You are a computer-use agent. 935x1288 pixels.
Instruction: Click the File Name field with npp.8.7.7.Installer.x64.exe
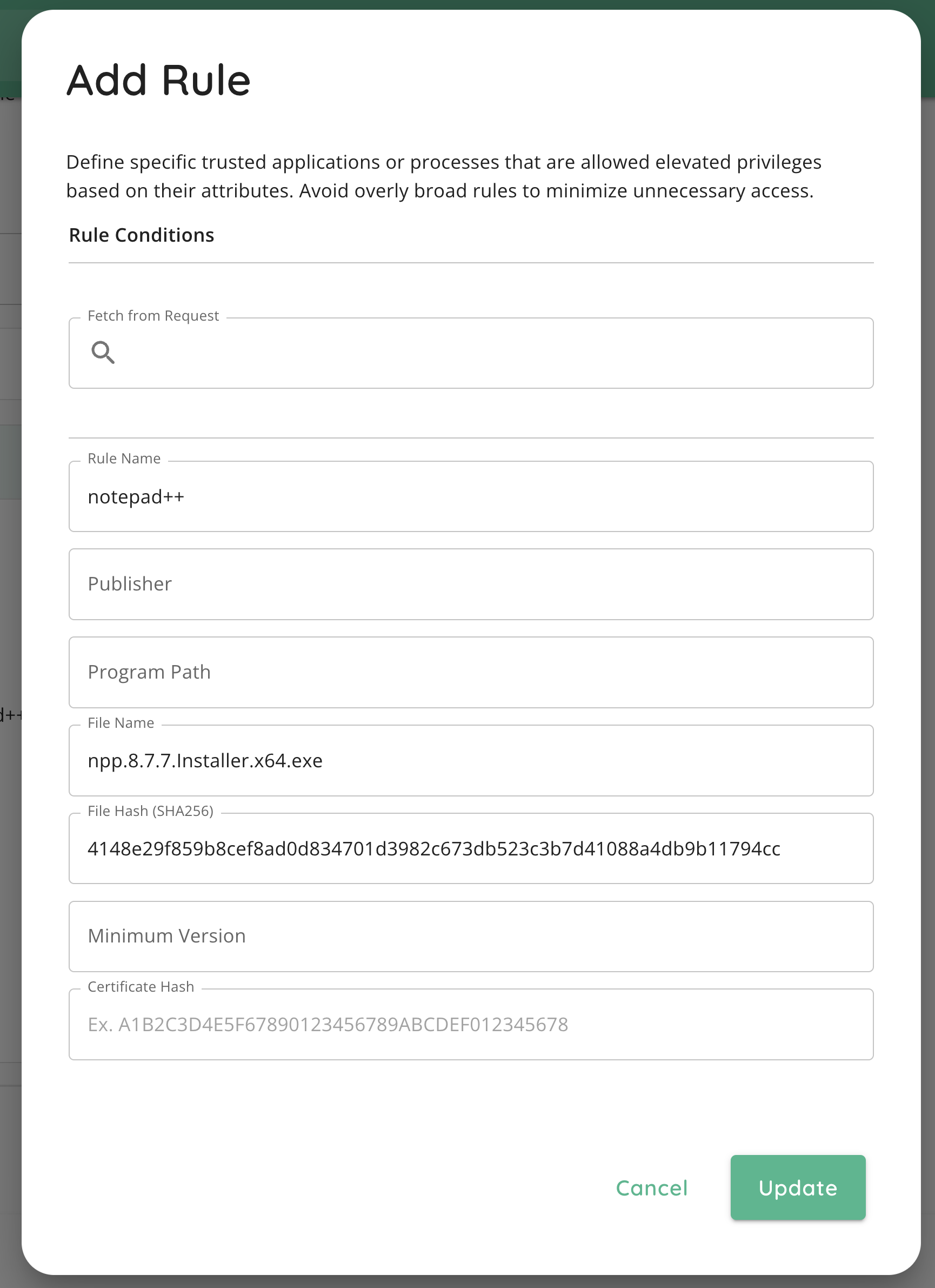[471, 760]
